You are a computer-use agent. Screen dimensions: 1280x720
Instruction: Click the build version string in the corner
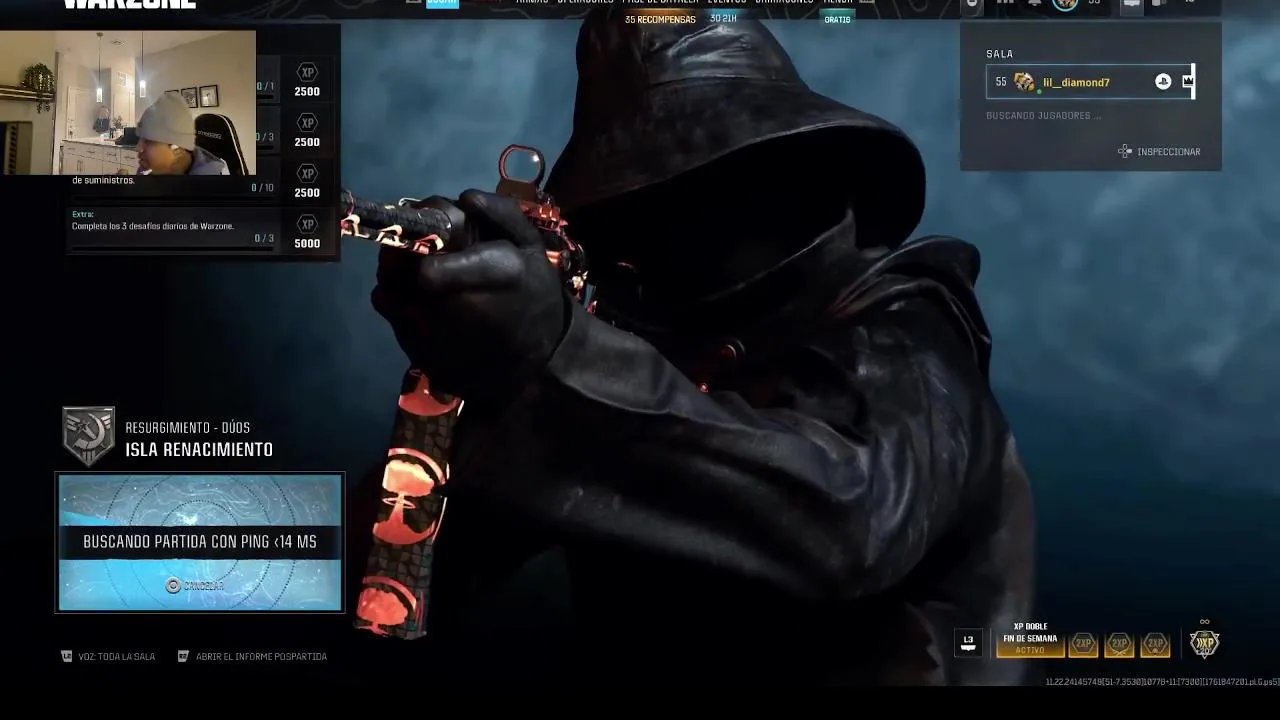pyautogui.click(x=1161, y=682)
